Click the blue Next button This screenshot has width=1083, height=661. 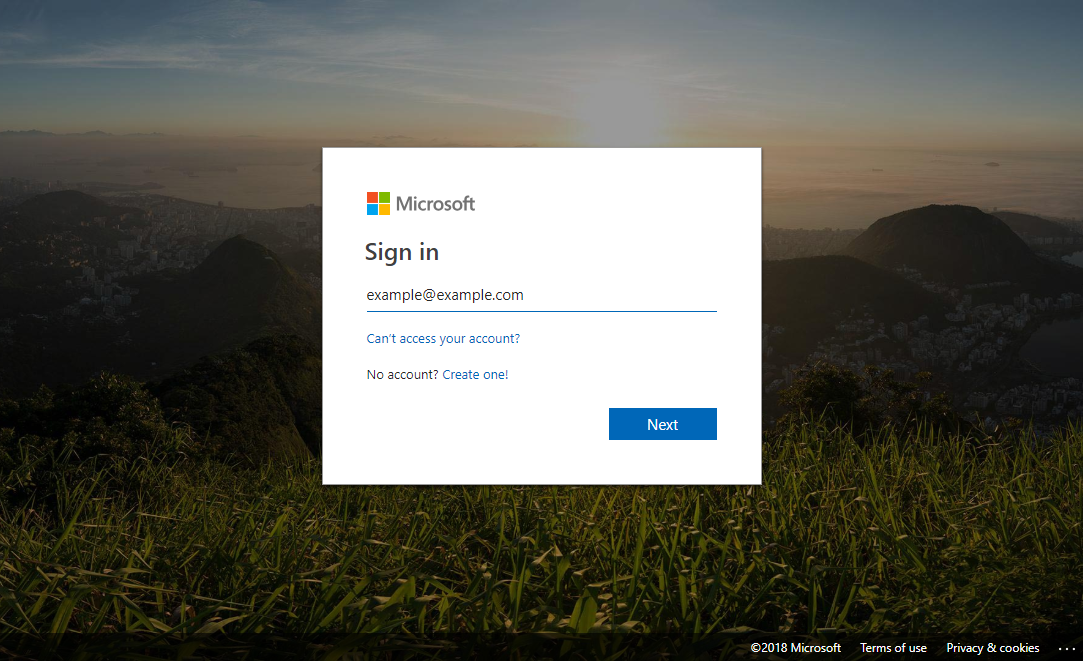662,424
